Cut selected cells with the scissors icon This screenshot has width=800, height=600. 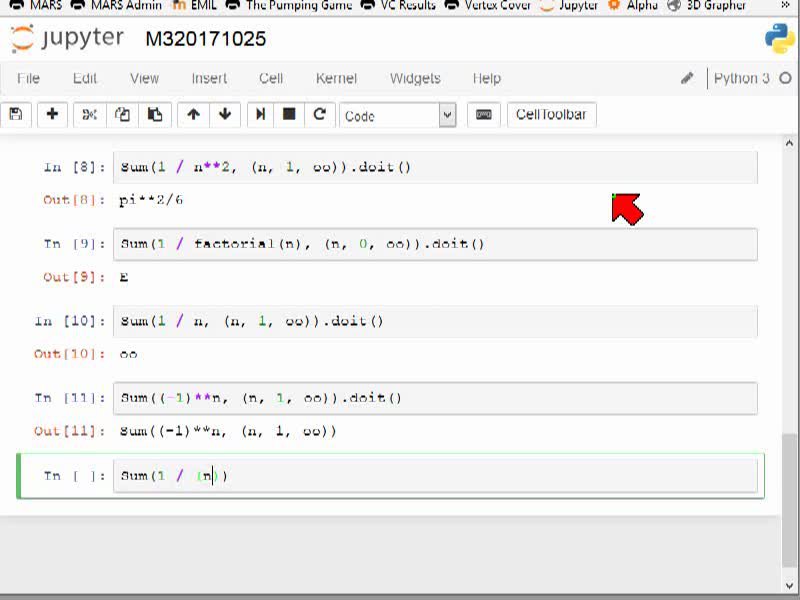pyautogui.click(x=89, y=114)
